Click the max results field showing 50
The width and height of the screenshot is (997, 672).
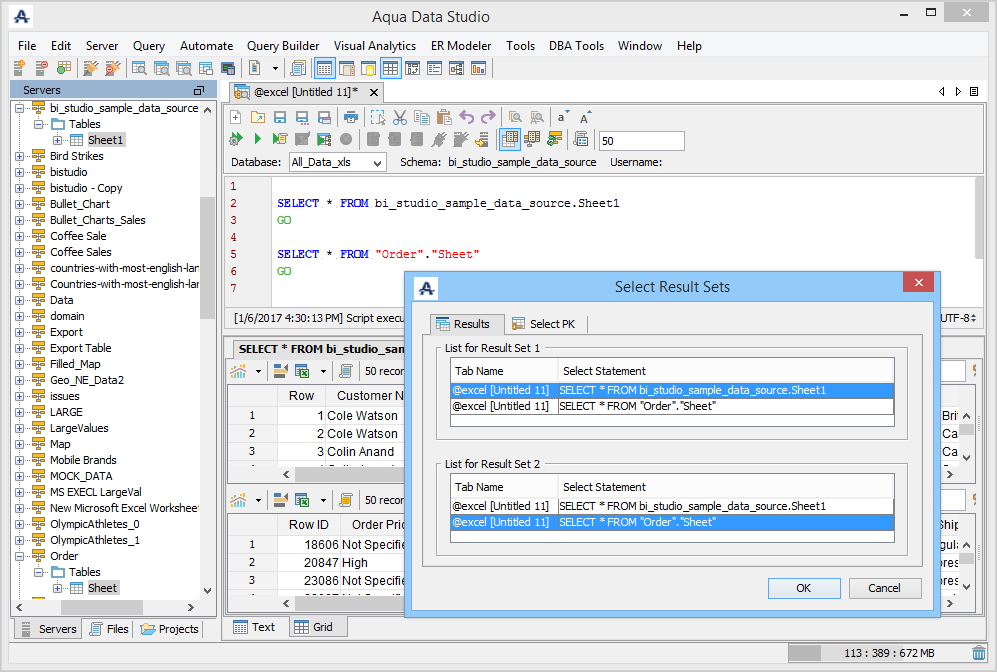641,141
